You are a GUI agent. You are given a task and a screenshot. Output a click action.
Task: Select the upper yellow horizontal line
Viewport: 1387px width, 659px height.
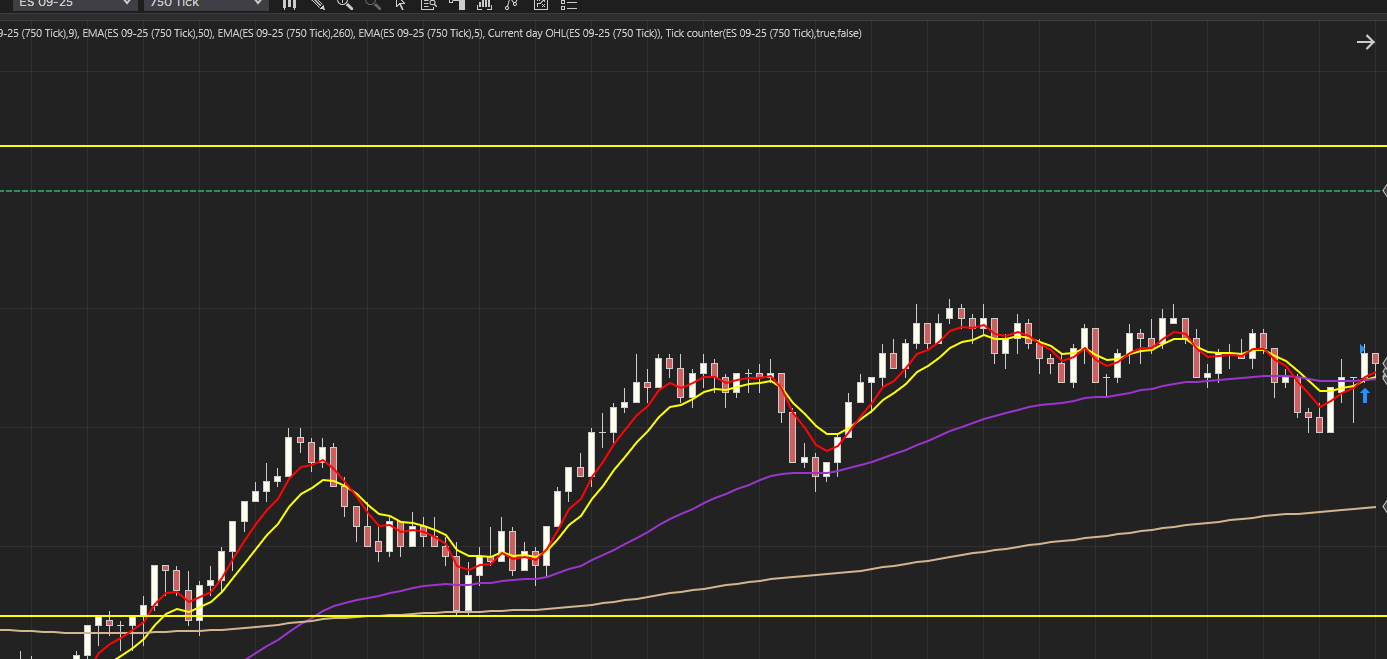(x=693, y=146)
